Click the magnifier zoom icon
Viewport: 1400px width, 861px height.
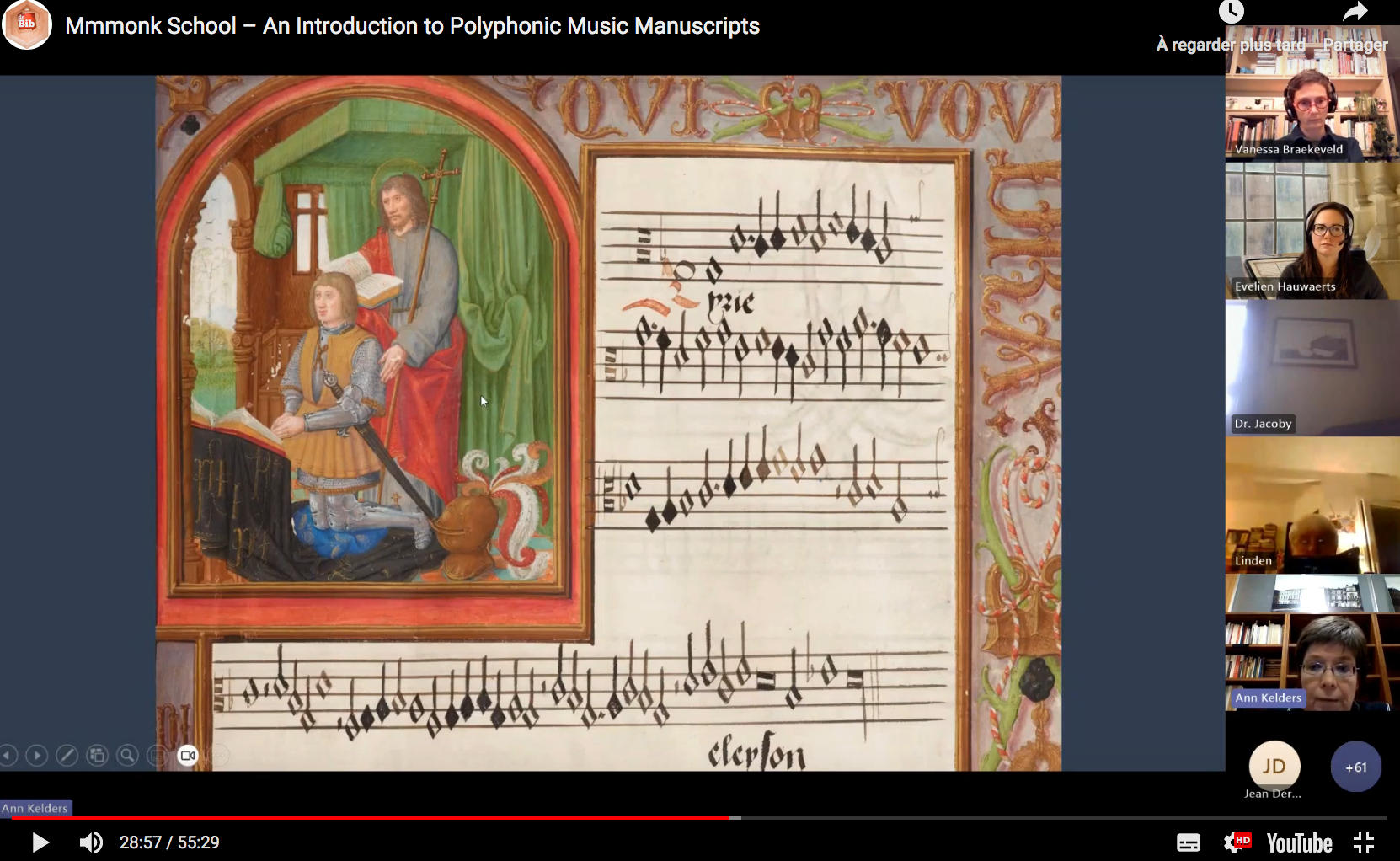point(127,756)
